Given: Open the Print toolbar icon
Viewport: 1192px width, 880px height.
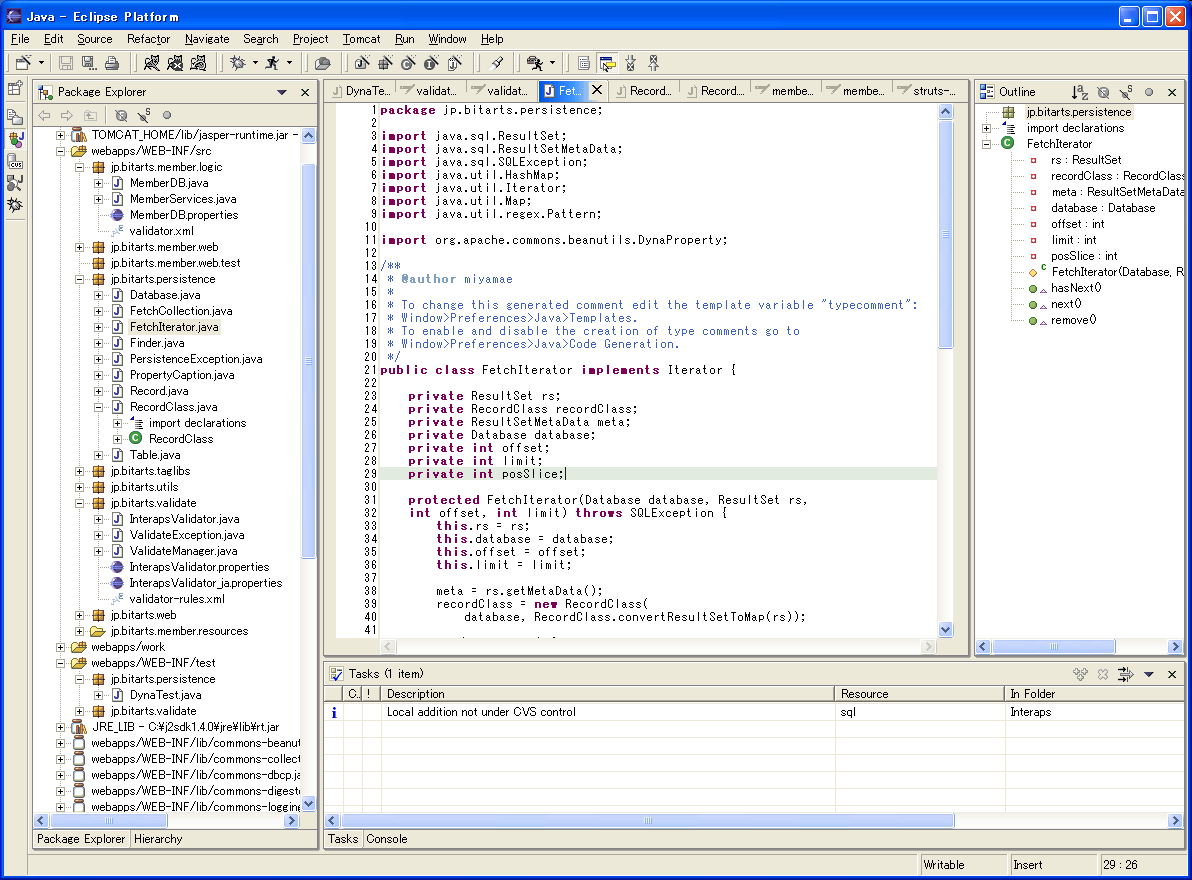Looking at the screenshot, I should pos(111,62).
